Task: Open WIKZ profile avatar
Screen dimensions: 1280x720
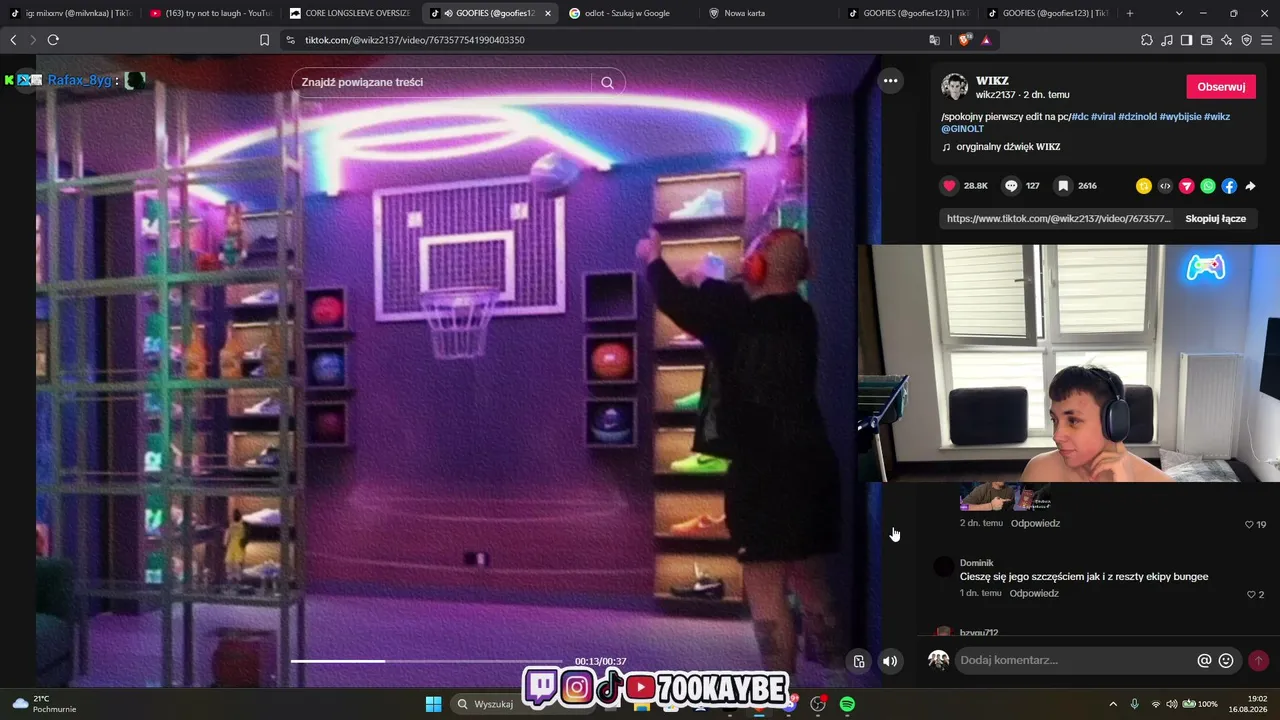Action: click(x=954, y=87)
